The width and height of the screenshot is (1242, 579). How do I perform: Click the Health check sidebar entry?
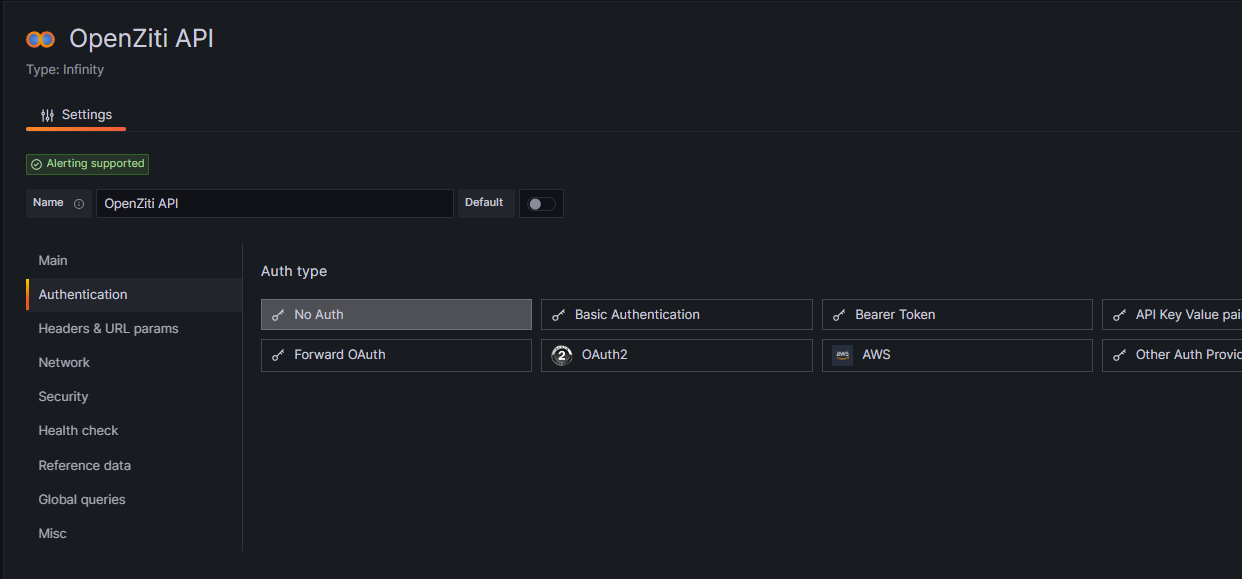[78, 430]
